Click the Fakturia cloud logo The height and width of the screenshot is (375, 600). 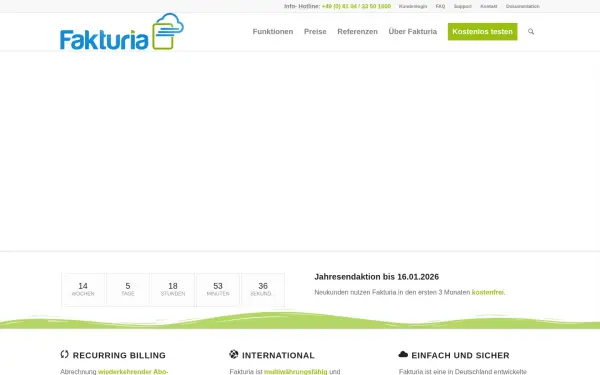point(122,32)
